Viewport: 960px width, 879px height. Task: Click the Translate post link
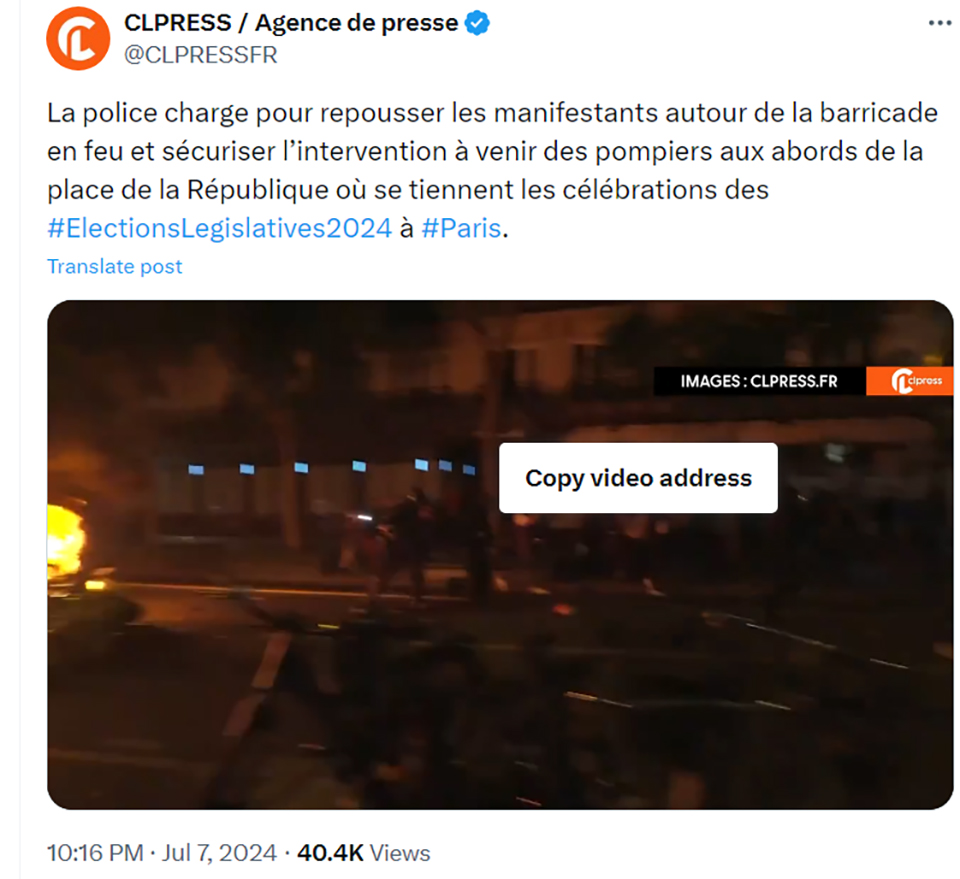[114, 266]
